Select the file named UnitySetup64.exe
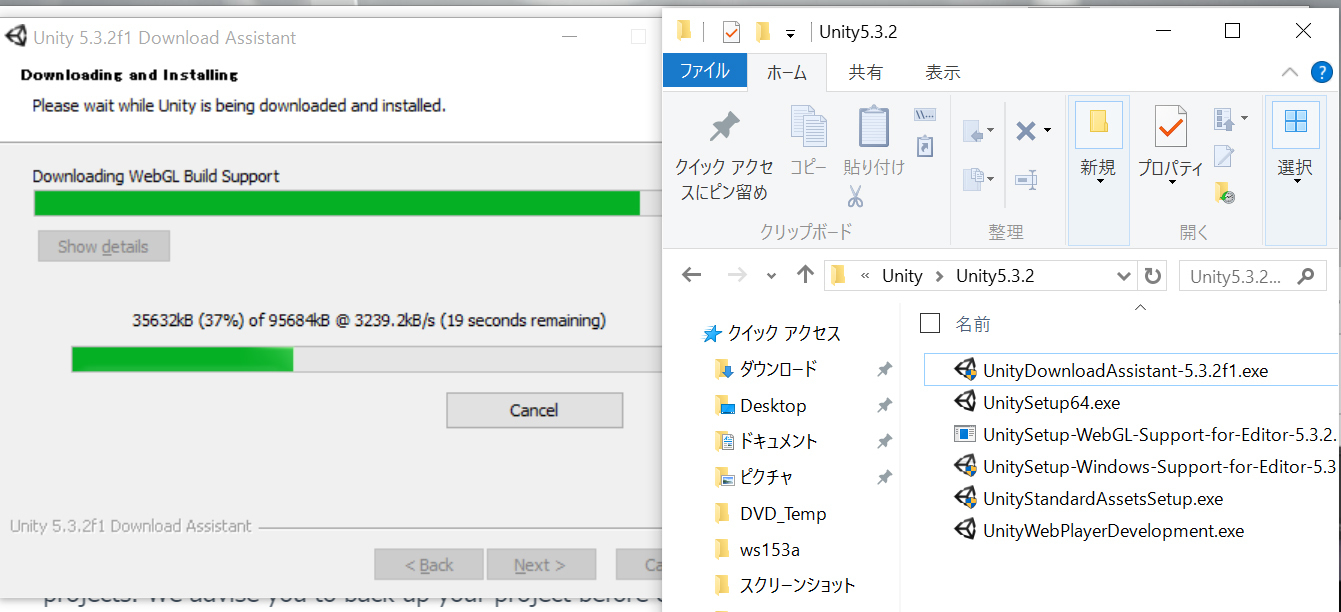 point(1051,403)
